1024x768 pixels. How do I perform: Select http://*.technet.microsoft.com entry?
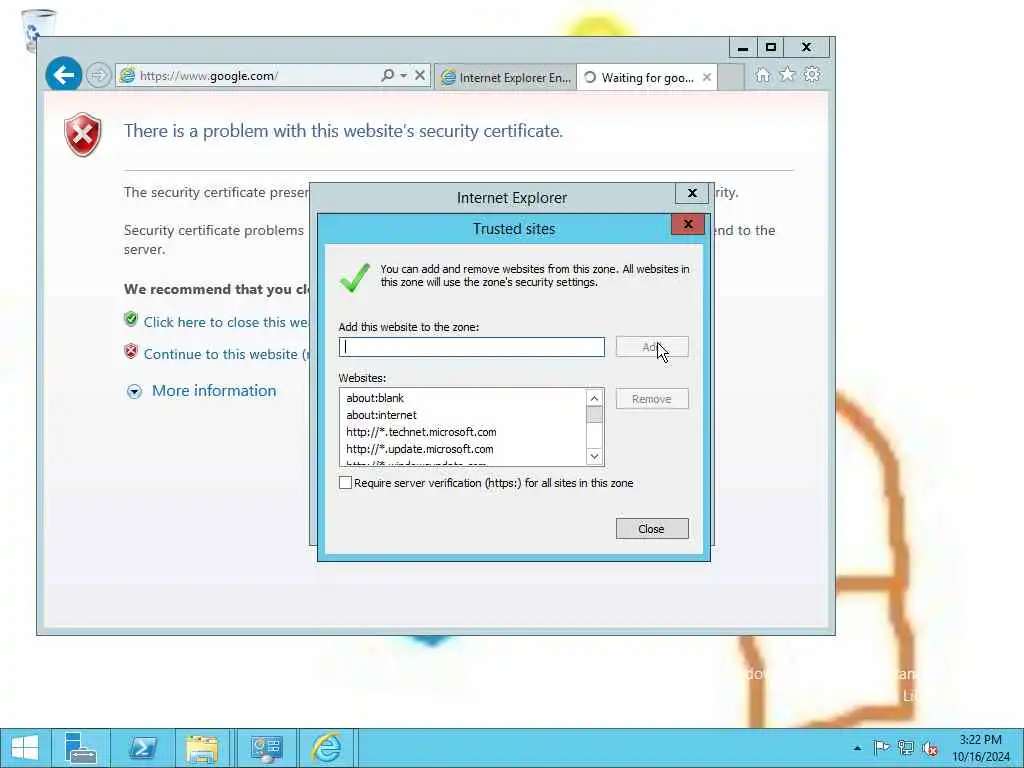click(463, 432)
